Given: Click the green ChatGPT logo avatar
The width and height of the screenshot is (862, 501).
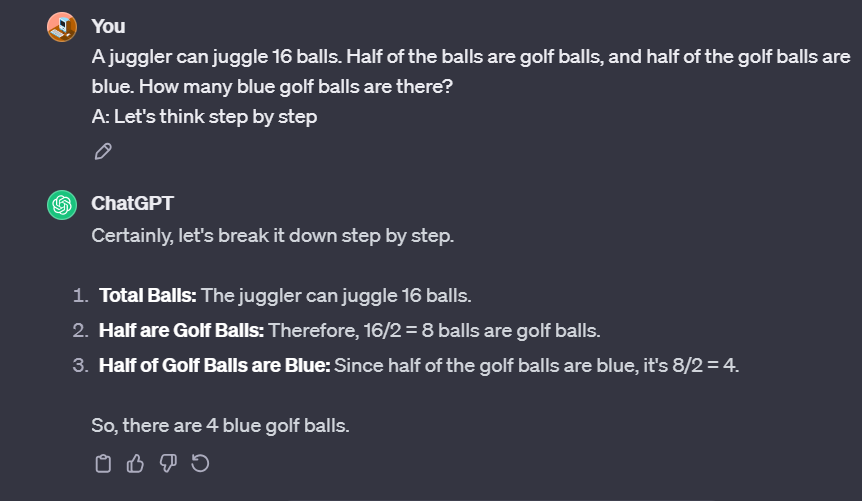Looking at the screenshot, I should 62,205.
